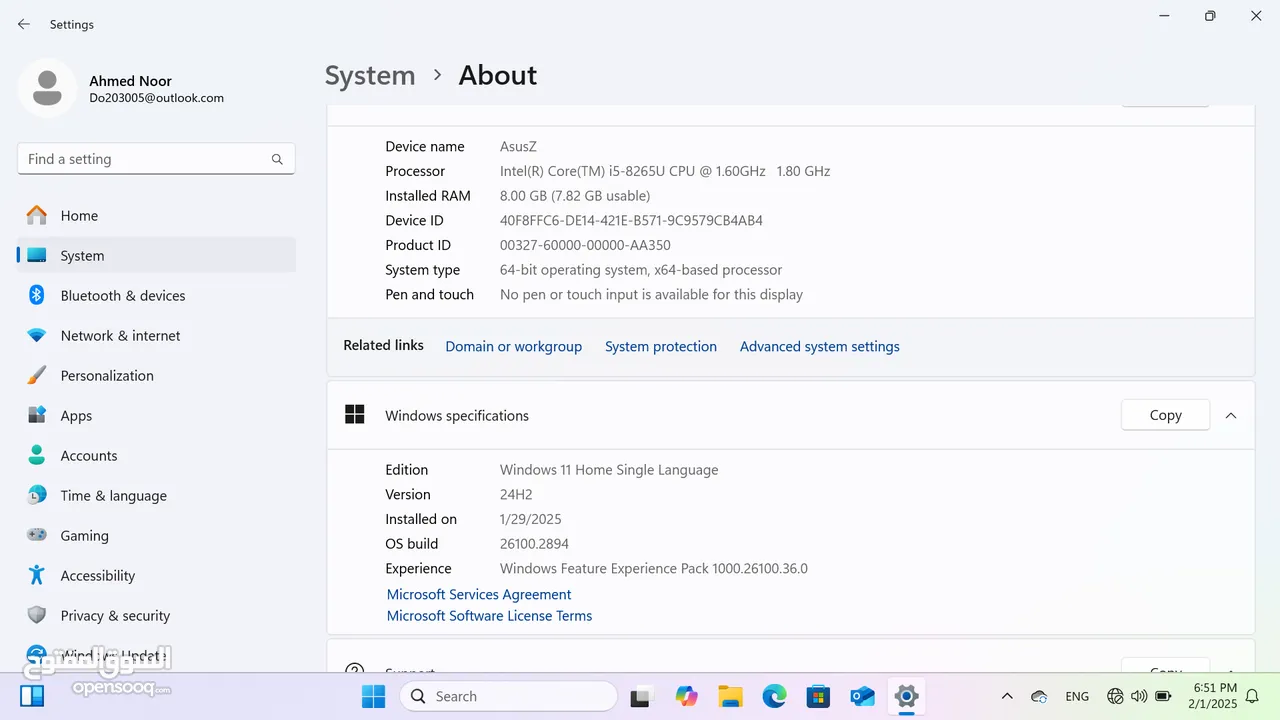Launch Microsoft Edge from the taskbar
Screen dimensions: 1280x720
[x=774, y=696]
